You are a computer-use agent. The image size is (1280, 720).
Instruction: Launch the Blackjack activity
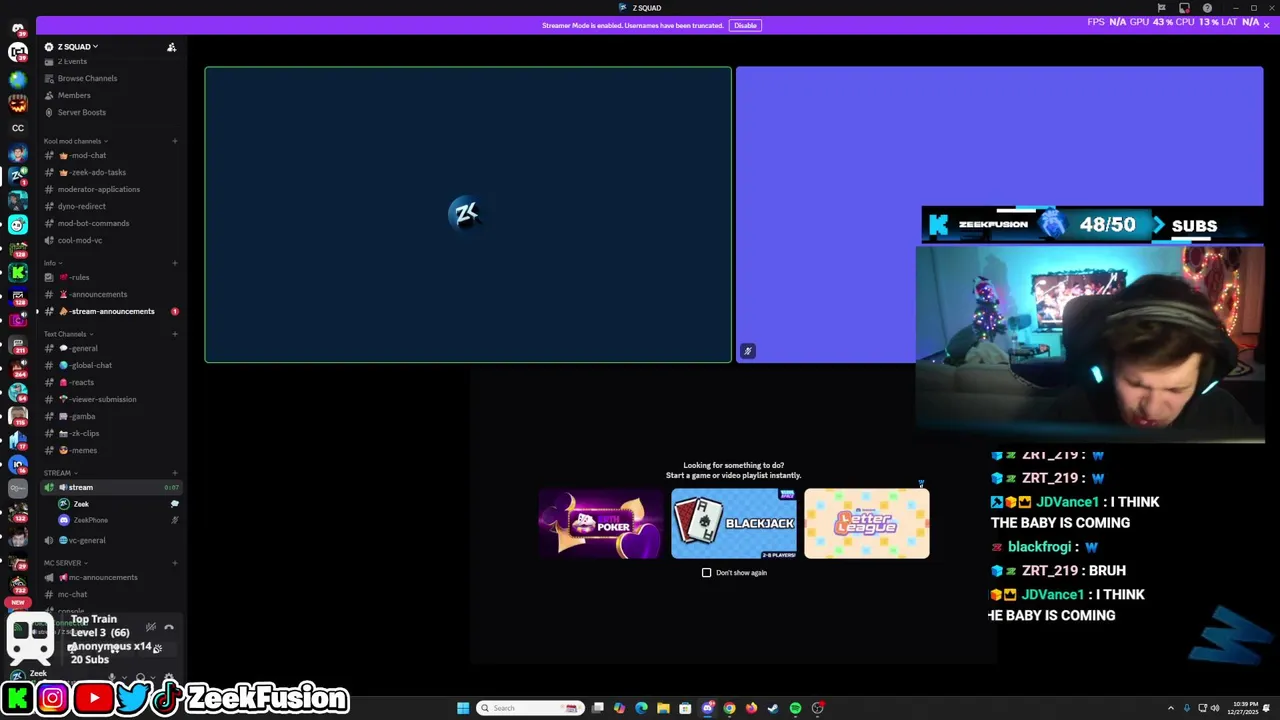[734, 523]
